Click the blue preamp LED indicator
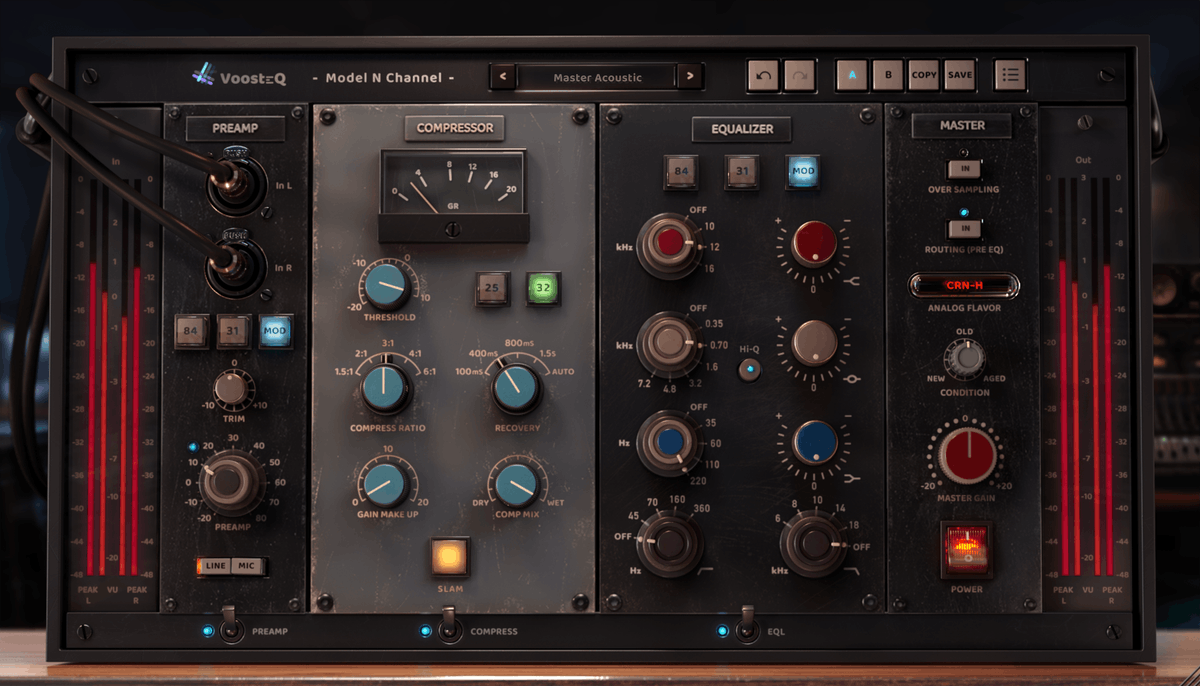This screenshot has height=686, width=1200. (x=193, y=447)
